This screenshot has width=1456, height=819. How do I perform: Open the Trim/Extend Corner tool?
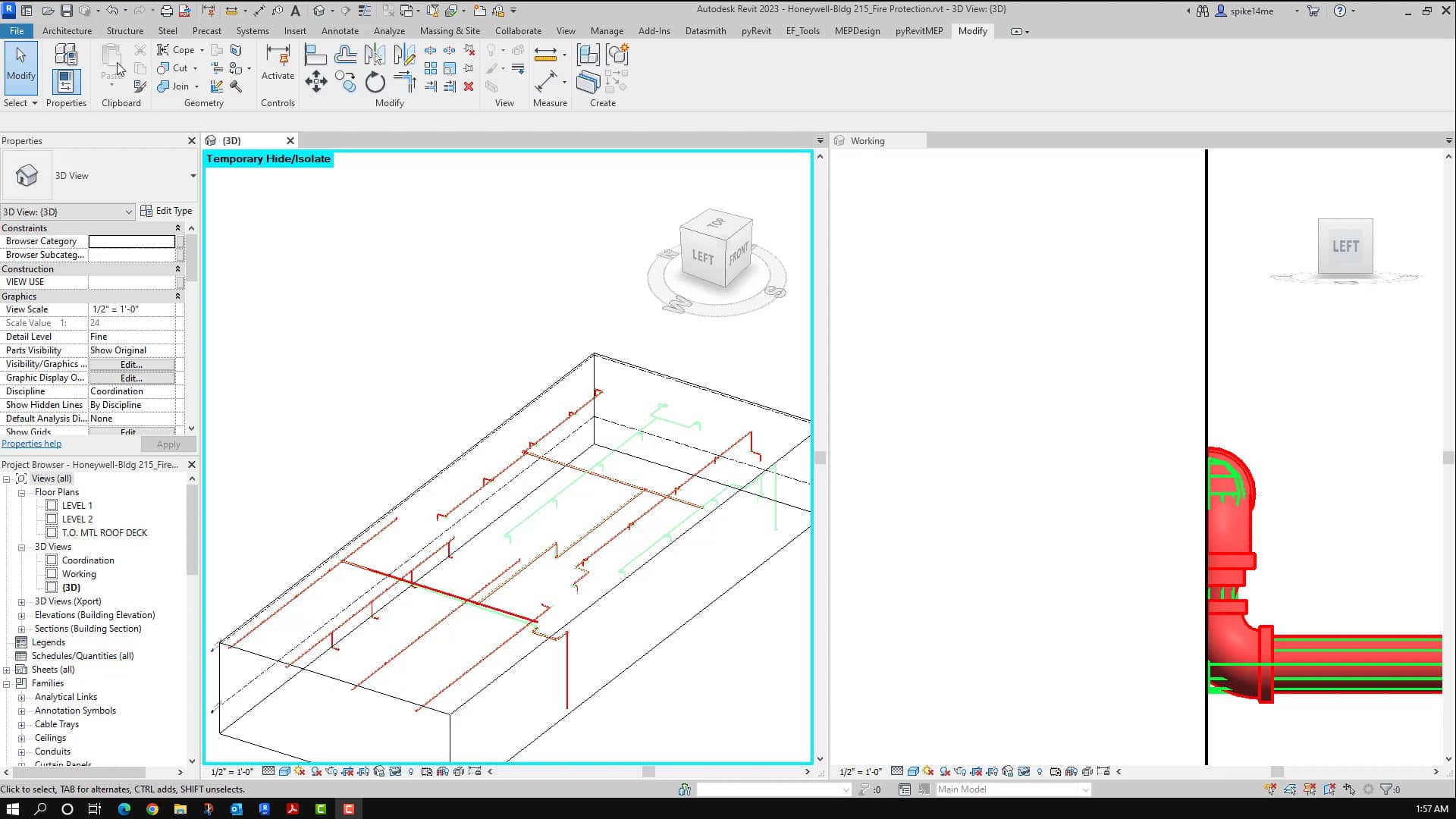[406, 82]
